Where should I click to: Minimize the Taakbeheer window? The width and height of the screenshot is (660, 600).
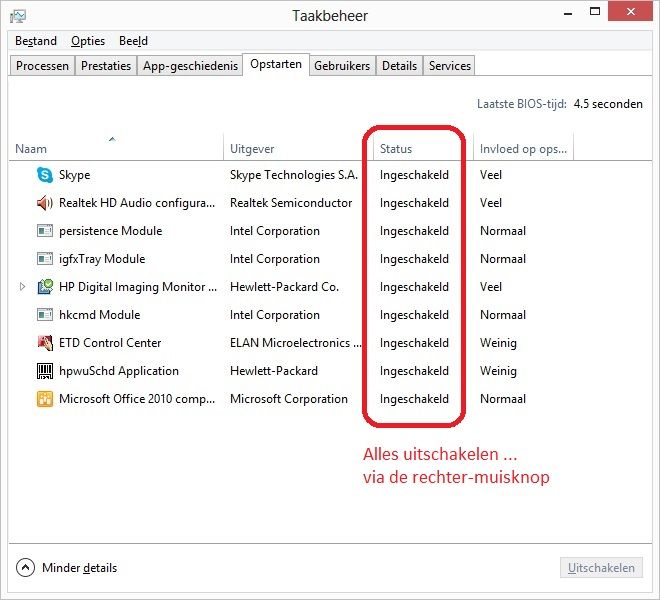tap(568, 13)
